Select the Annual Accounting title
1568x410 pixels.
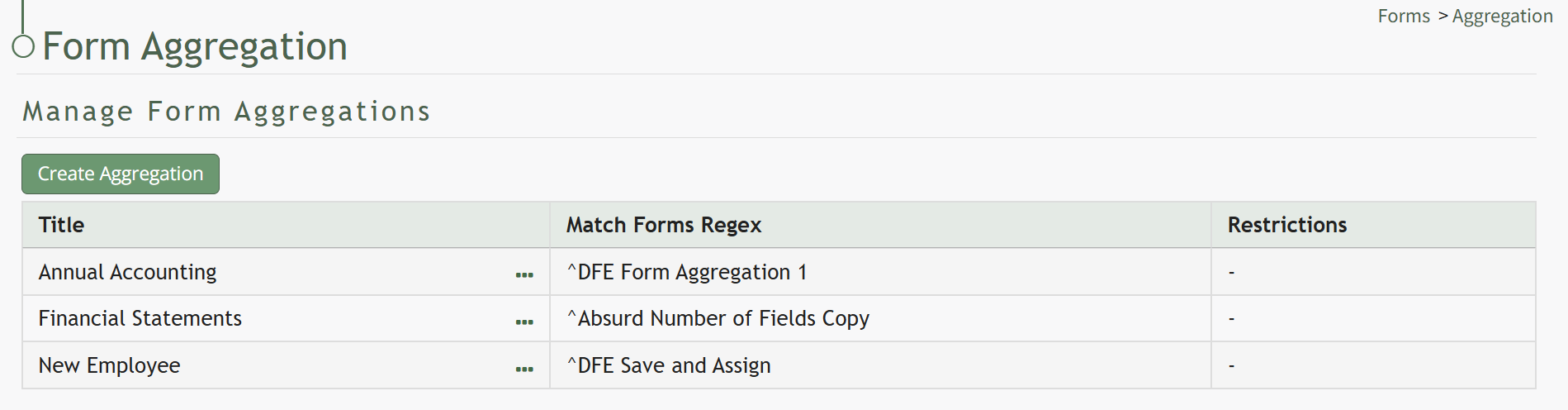coord(128,273)
